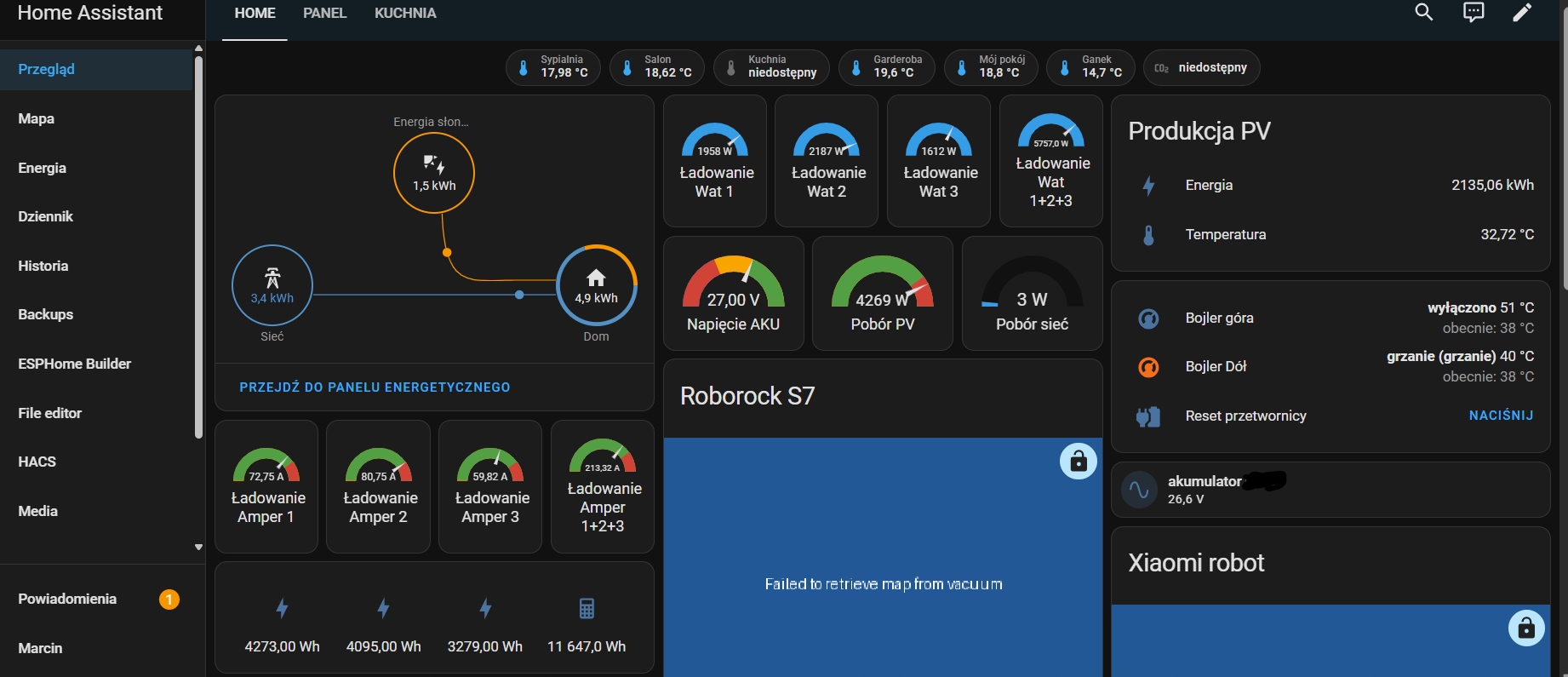The image size is (1568, 677).
Task: Open Backups in the sidebar
Action: [96, 314]
